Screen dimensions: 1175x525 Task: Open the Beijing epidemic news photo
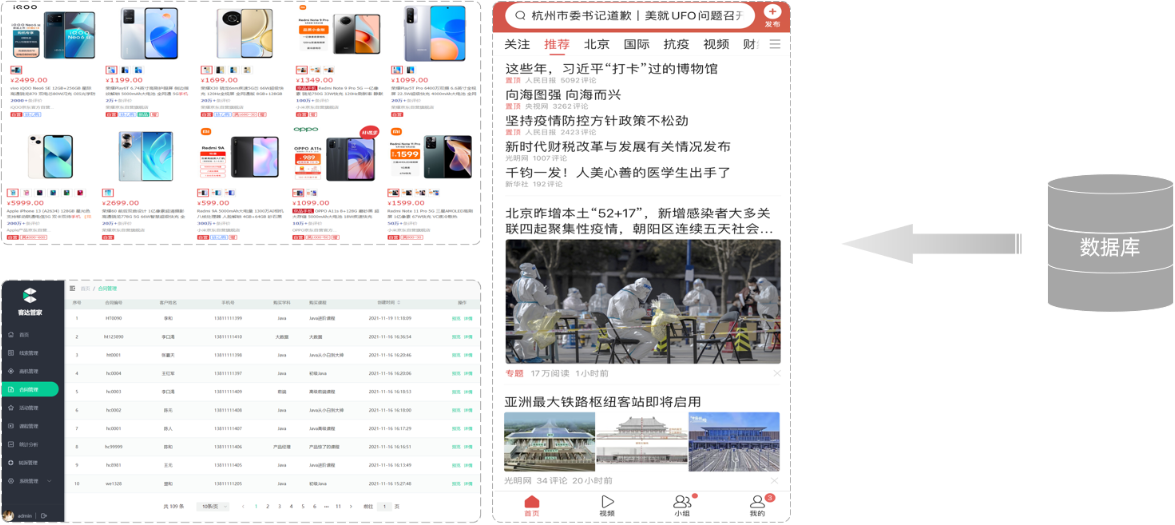642,301
